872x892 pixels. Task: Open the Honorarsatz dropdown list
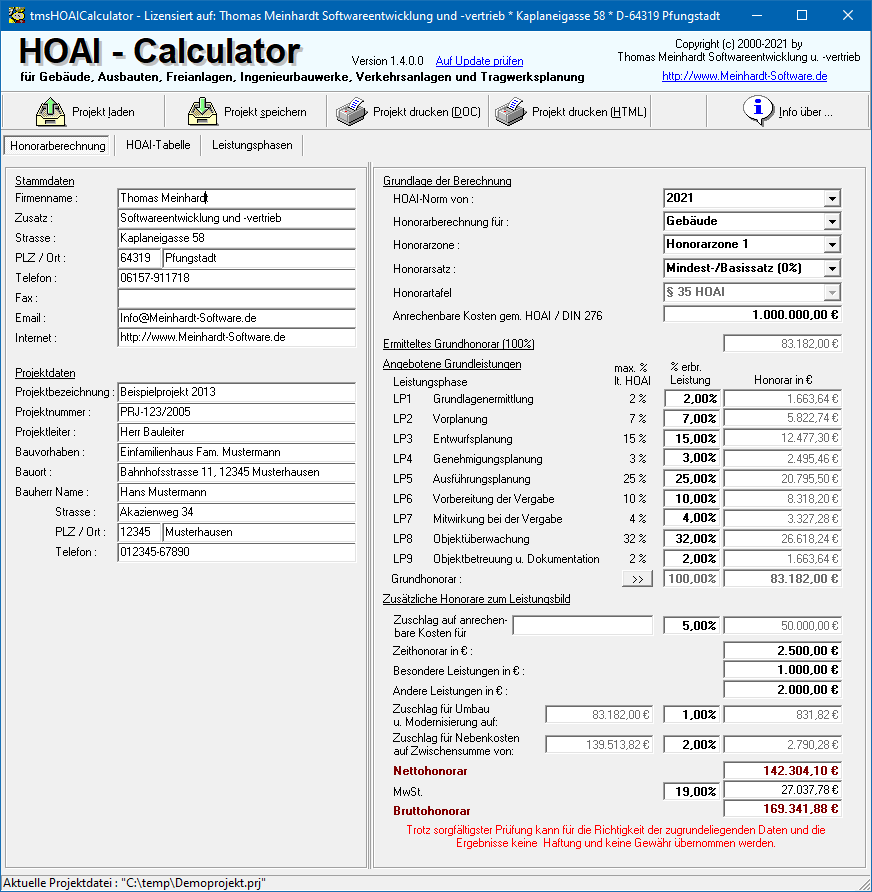pyautogui.click(x=832, y=268)
